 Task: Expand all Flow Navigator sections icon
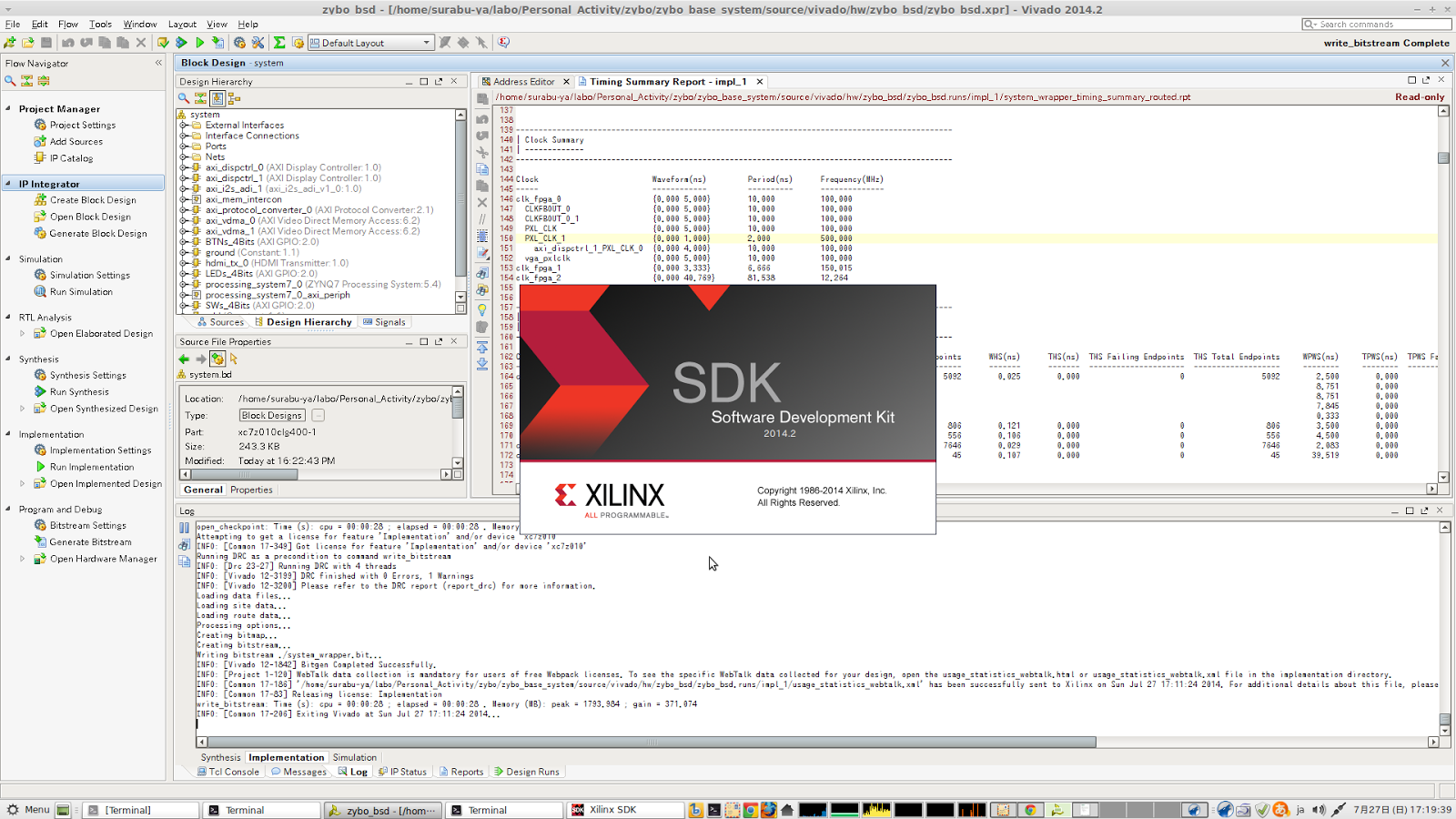pyautogui.click(x=43, y=81)
